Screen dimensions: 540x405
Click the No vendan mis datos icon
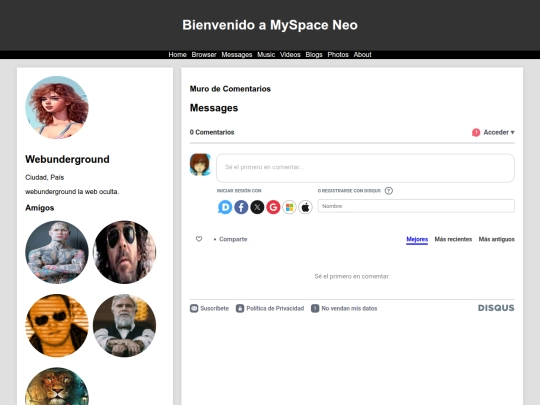315,308
